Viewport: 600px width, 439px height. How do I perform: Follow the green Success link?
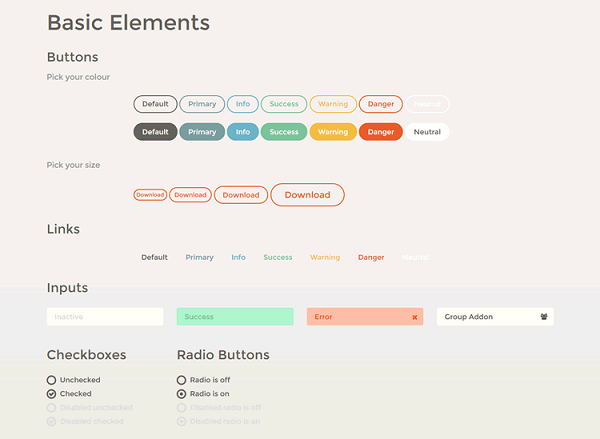278,258
